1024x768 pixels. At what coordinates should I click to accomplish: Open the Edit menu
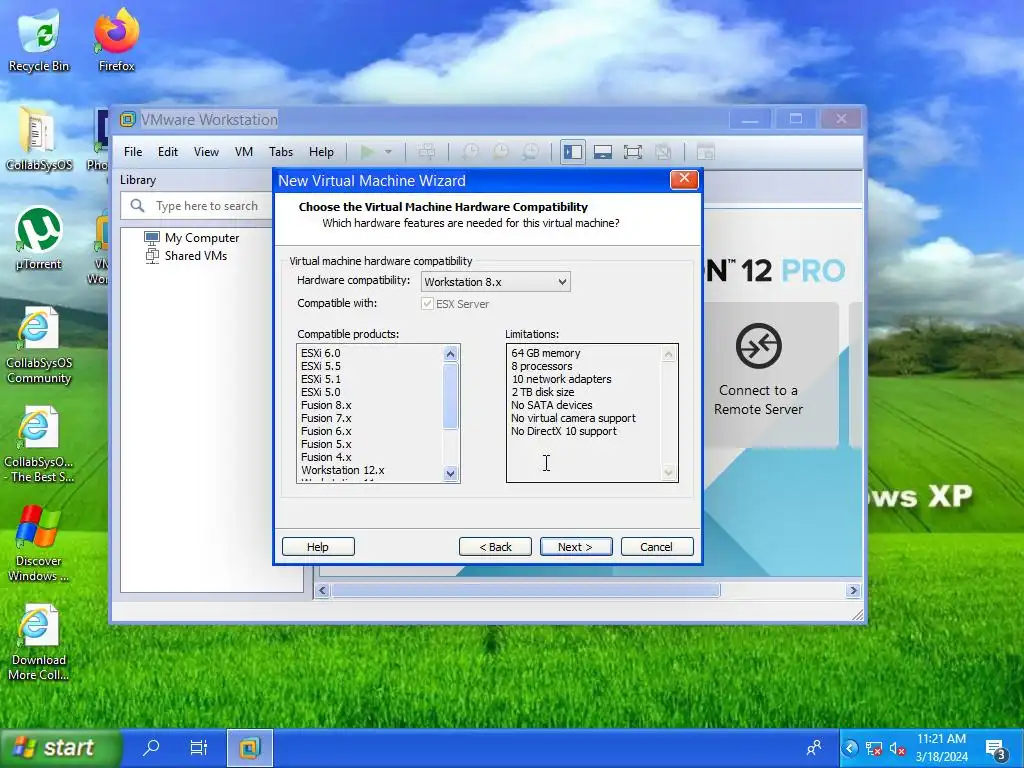pyautogui.click(x=168, y=152)
